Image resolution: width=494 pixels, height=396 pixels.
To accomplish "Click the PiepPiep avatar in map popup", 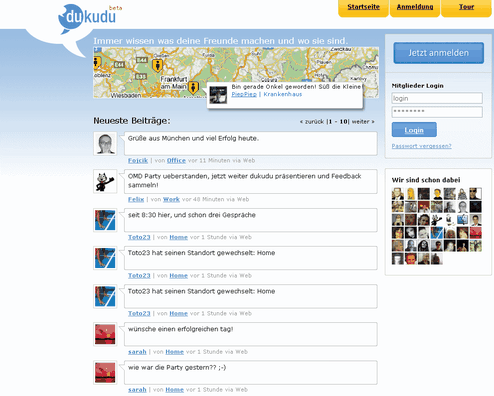I will point(218,95).
